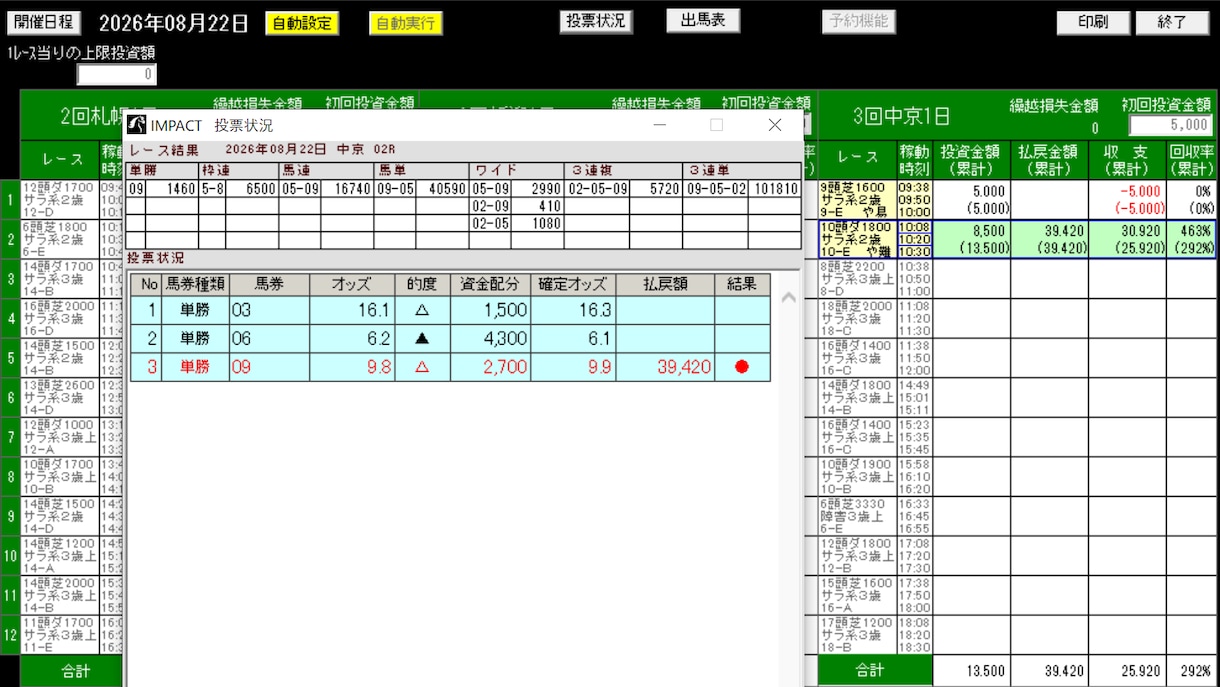Start 自動実行 auto-run button
Image resolution: width=1220 pixels, height=687 pixels.
pyautogui.click(x=405, y=23)
